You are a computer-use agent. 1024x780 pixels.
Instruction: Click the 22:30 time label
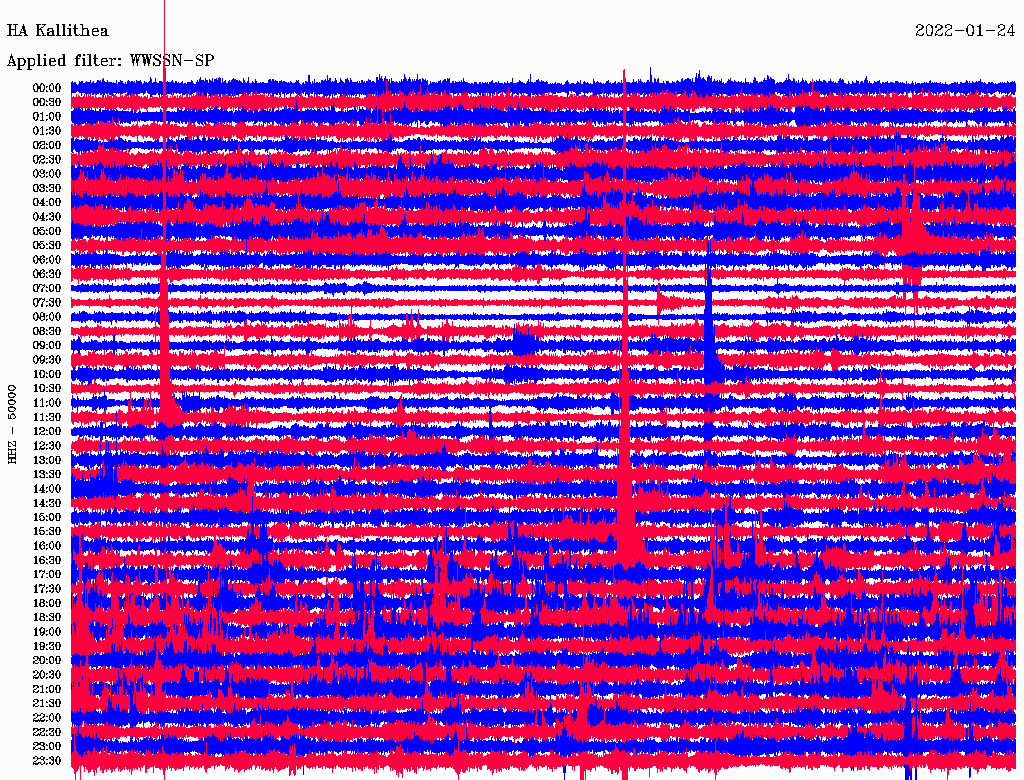click(x=46, y=732)
